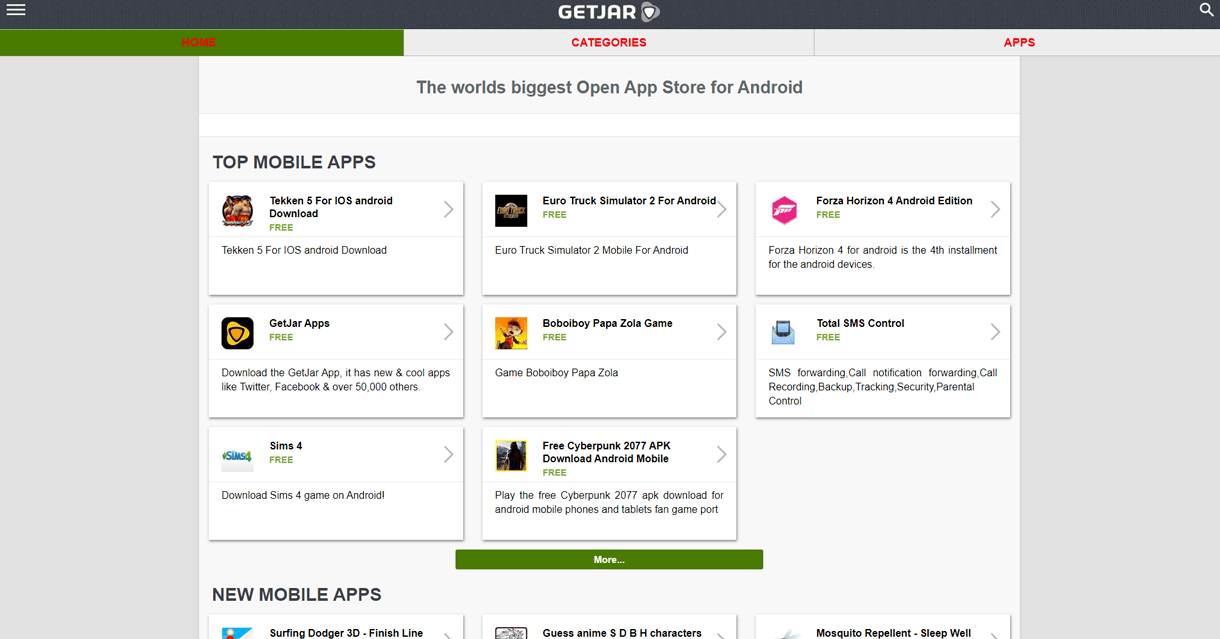Open Mosquito Repellent - Sleep Well link
The width and height of the screenshot is (1220, 639).
(893, 633)
